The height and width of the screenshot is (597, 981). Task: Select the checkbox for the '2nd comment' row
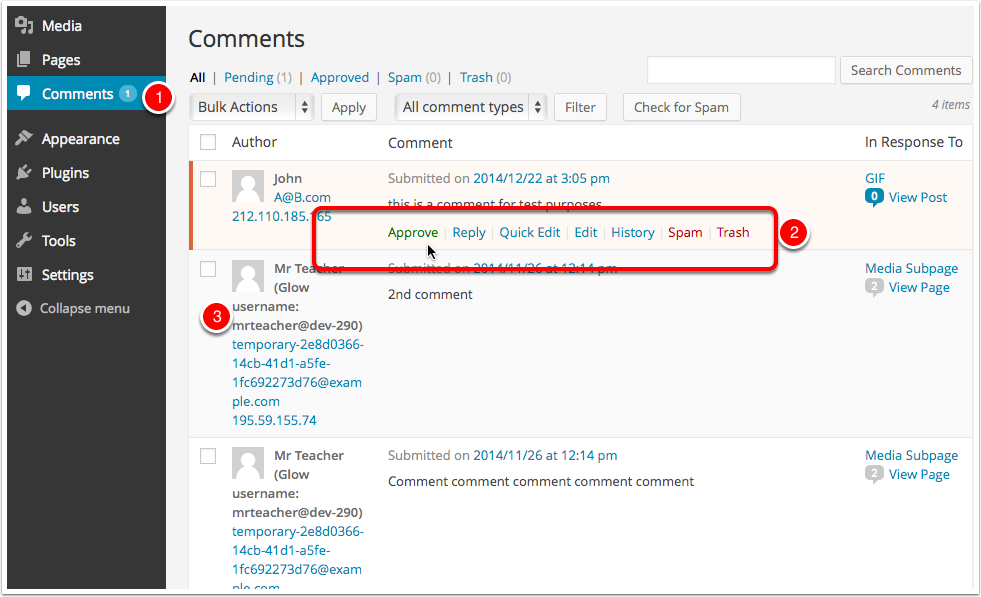click(208, 268)
